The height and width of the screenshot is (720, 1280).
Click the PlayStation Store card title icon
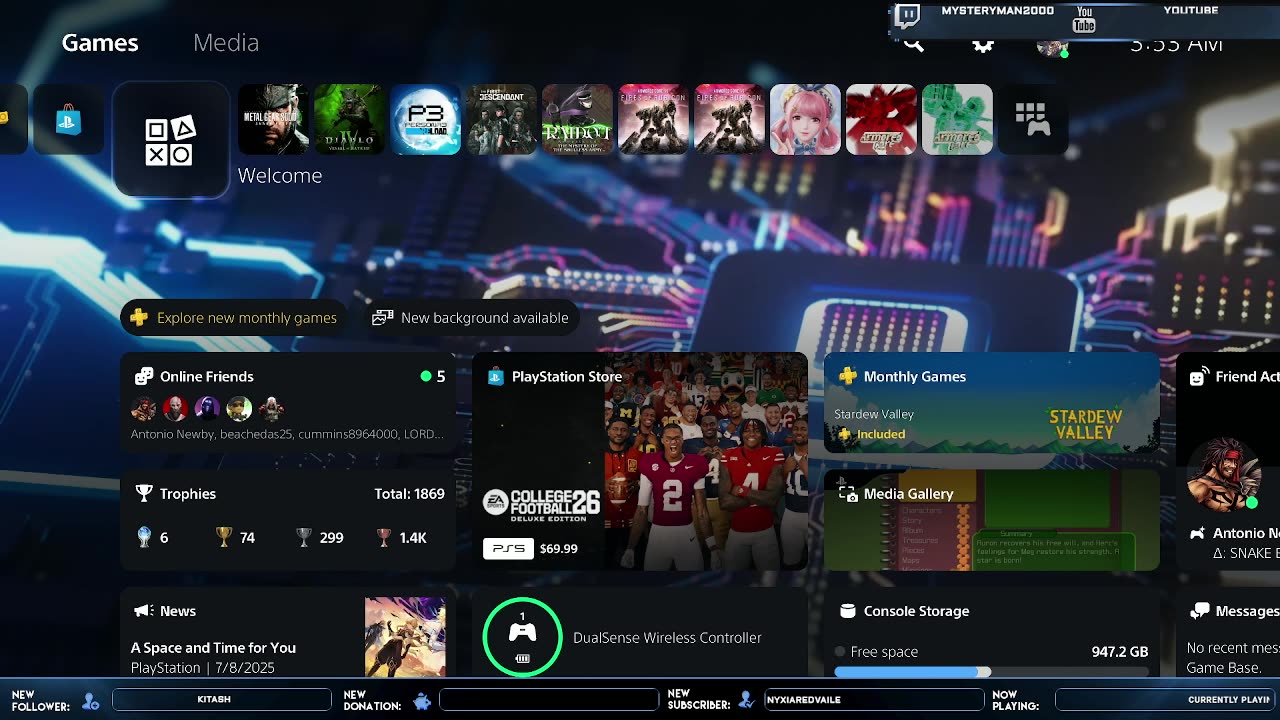tap(495, 376)
